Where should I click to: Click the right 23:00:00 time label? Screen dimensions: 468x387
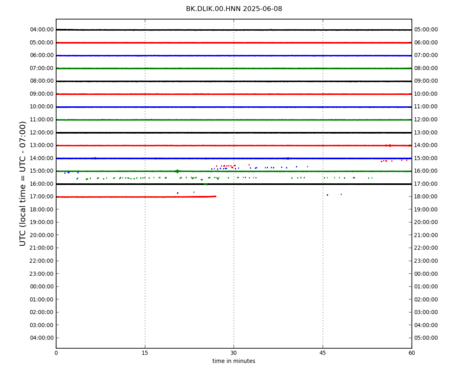click(x=426, y=261)
